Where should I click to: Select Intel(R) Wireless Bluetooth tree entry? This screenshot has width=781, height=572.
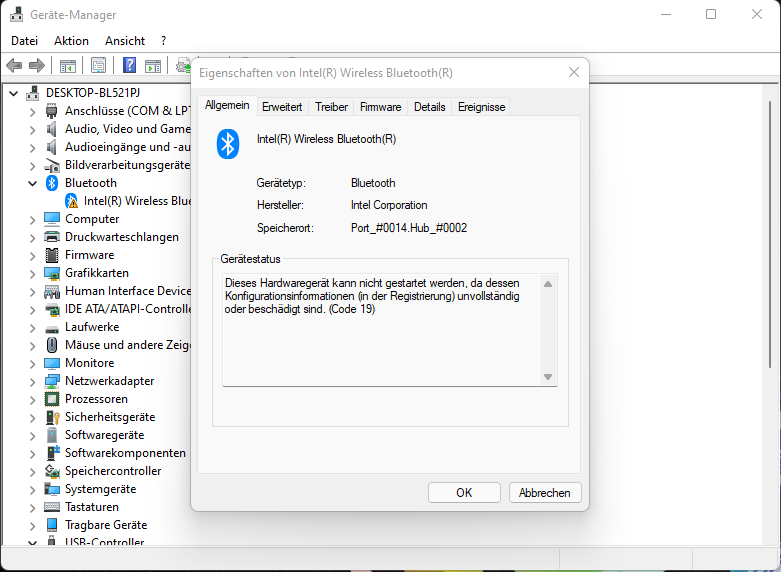point(137,201)
